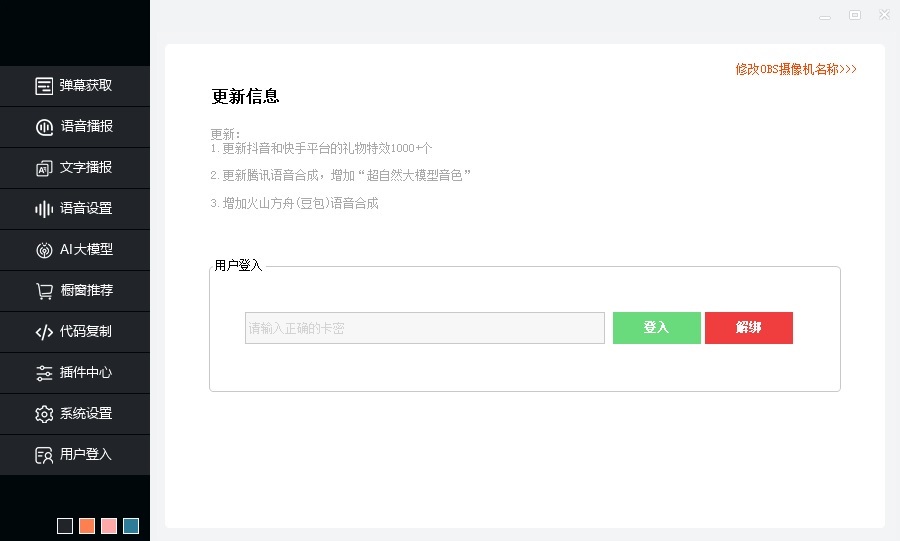Image resolution: width=900 pixels, height=541 pixels.
Task: Maximize the application window
Action: [x=855, y=15]
